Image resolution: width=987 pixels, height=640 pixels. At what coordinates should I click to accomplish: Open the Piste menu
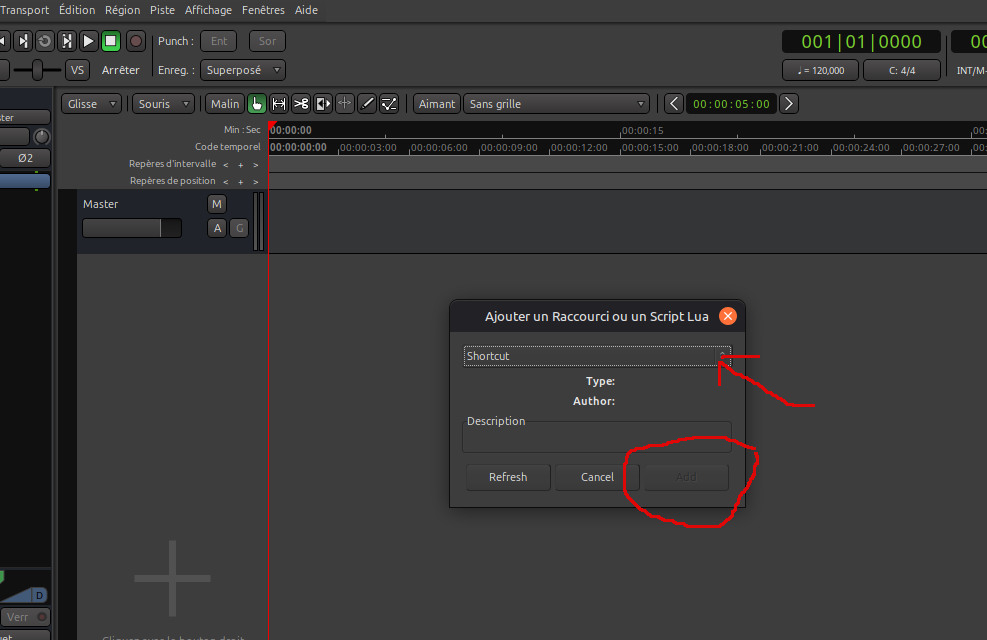(x=162, y=10)
